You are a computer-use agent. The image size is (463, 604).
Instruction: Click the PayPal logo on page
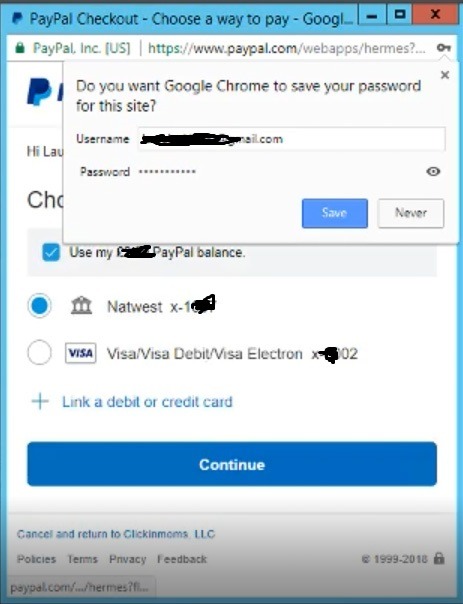(44, 92)
